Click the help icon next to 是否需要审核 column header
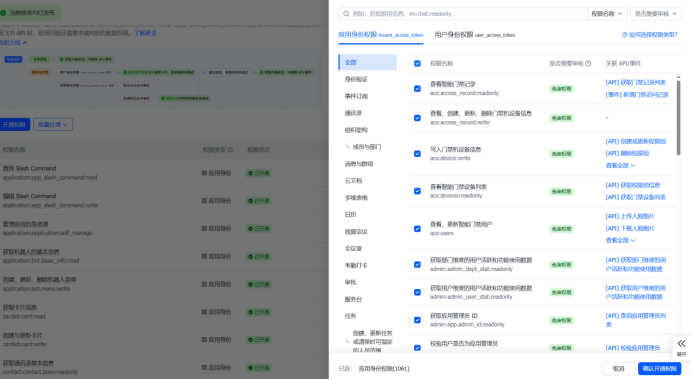This screenshot has width=692, height=380. [588, 64]
